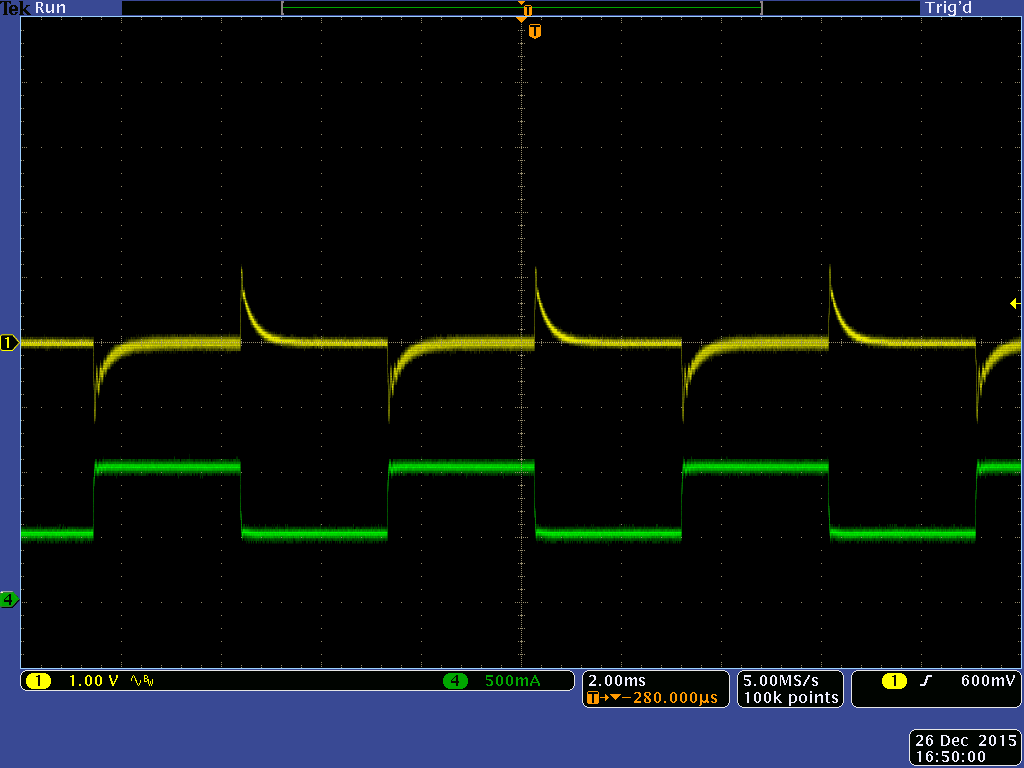Click the channel 1 ground reference marker
This screenshot has height=768, width=1024.
(x=9, y=342)
